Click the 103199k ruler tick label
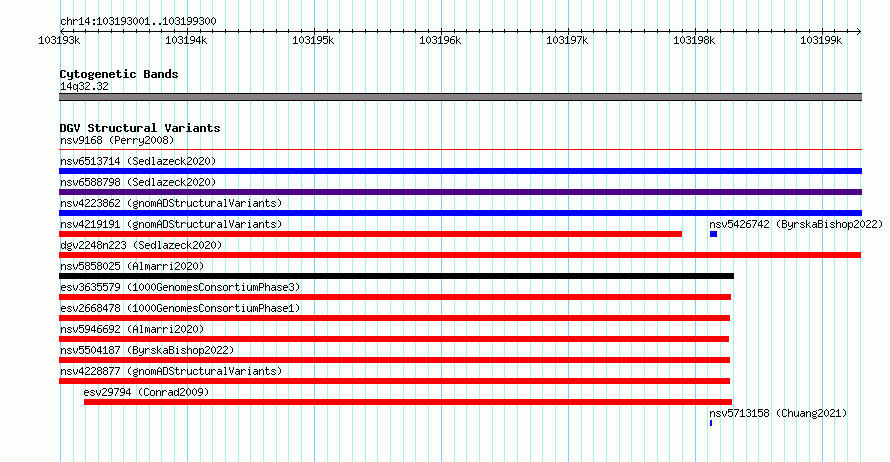The image size is (890, 462). point(821,40)
